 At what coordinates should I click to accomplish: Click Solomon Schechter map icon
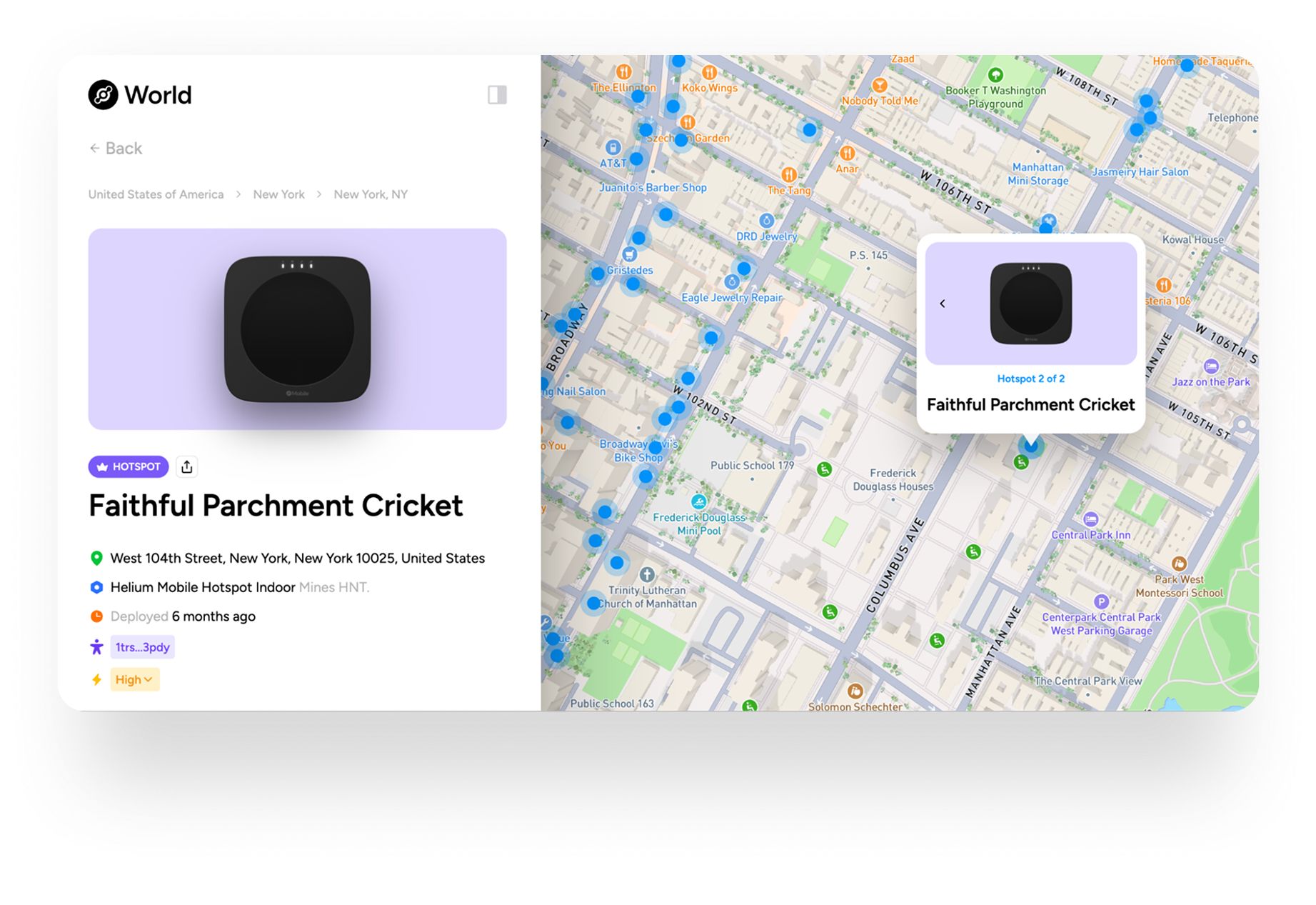click(855, 691)
